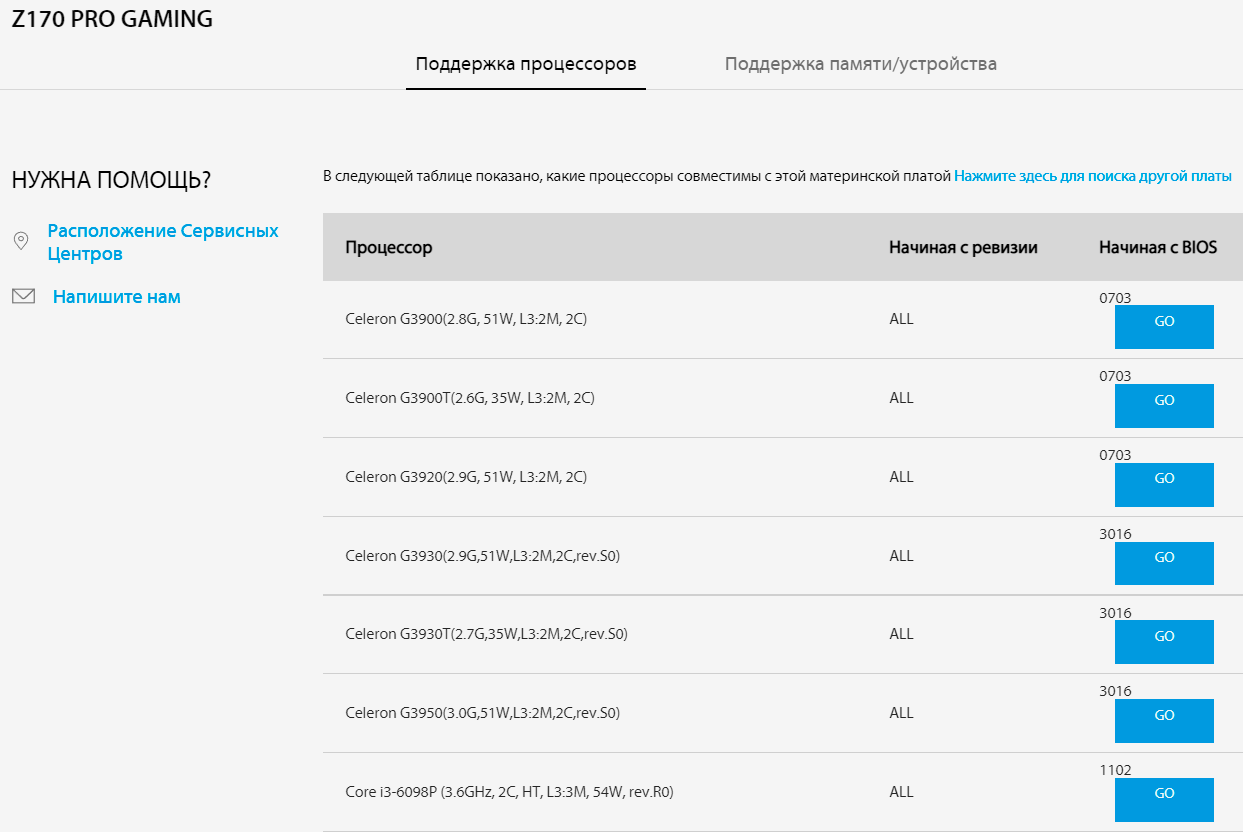Open Расположение Сервисных Центров link
The width and height of the screenshot is (1243, 832).
pos(163,242)
